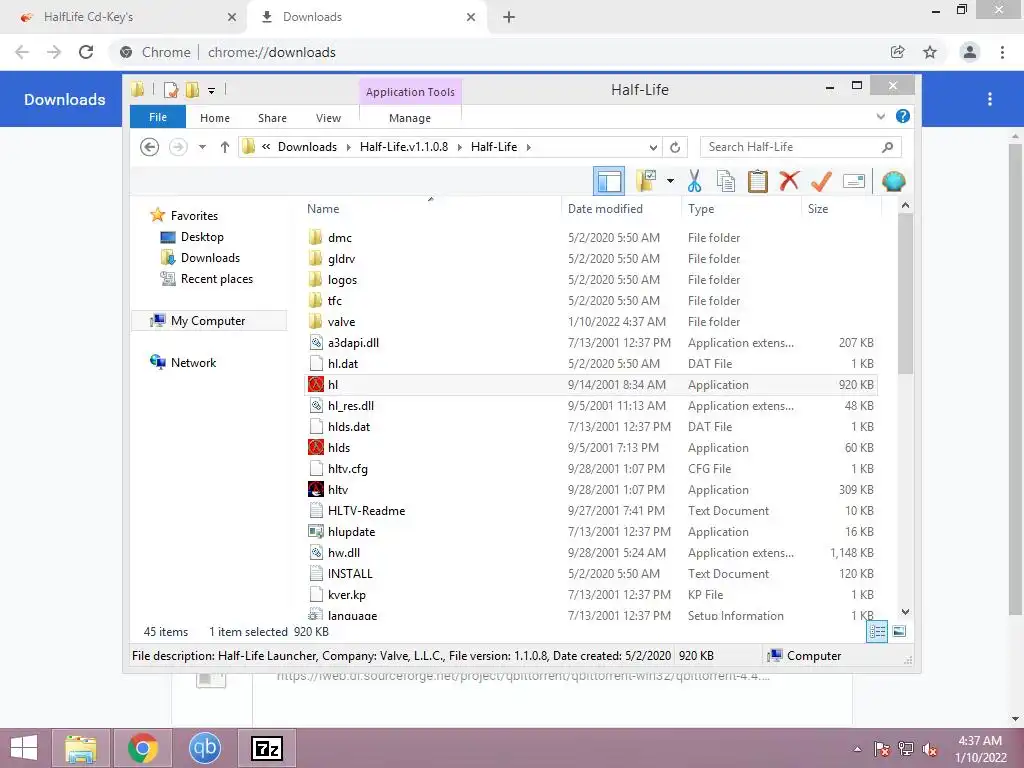Click the magnifier icon in search box
This screenshot has height=768, width=1024.
click(887, 147)
